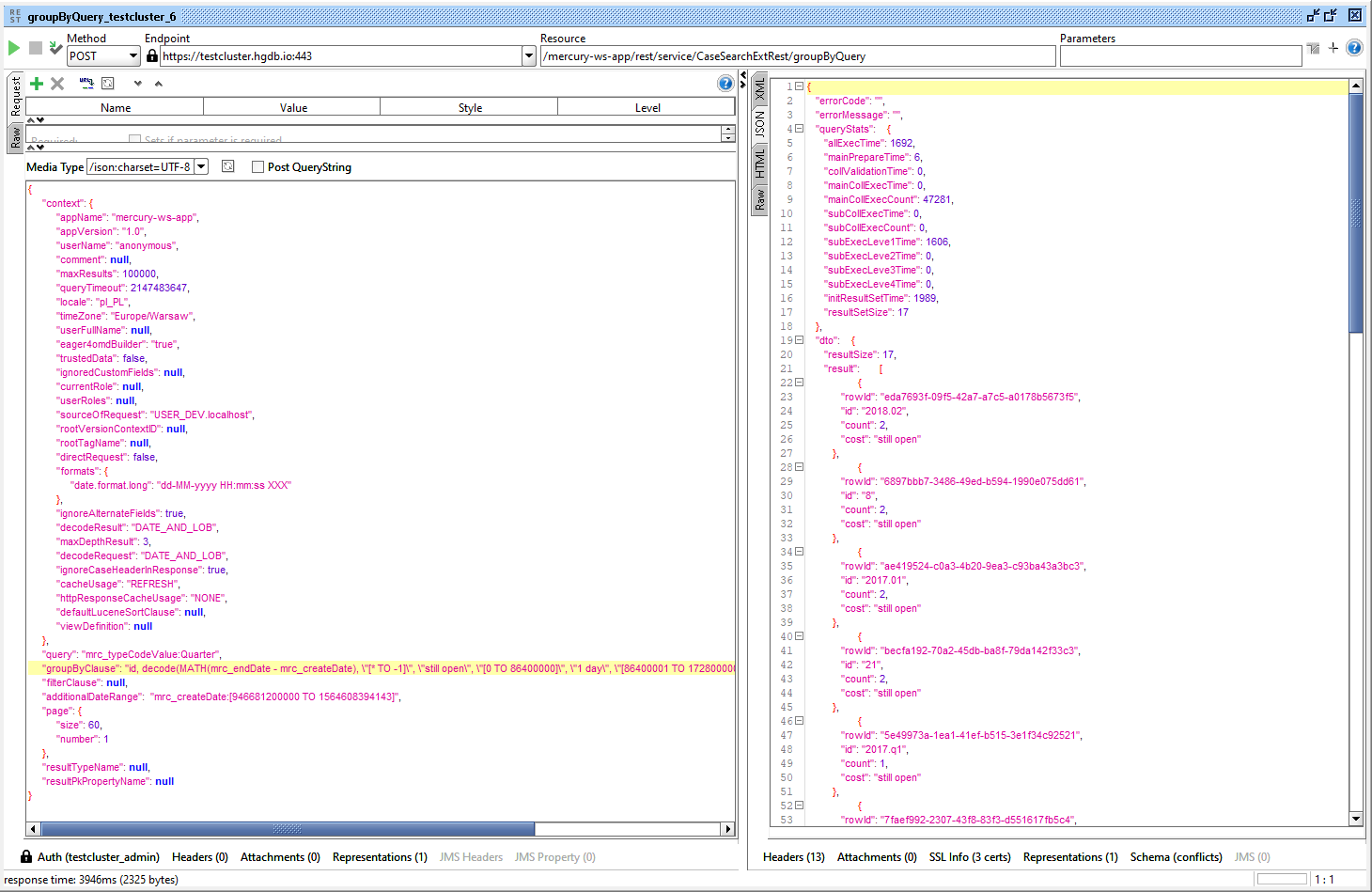Image resolution: width=1372 pixels, height=892 pixels.
Task: Click the request body horizontal scrollbar
Action: pyautogui.click(x=381, y=829)
